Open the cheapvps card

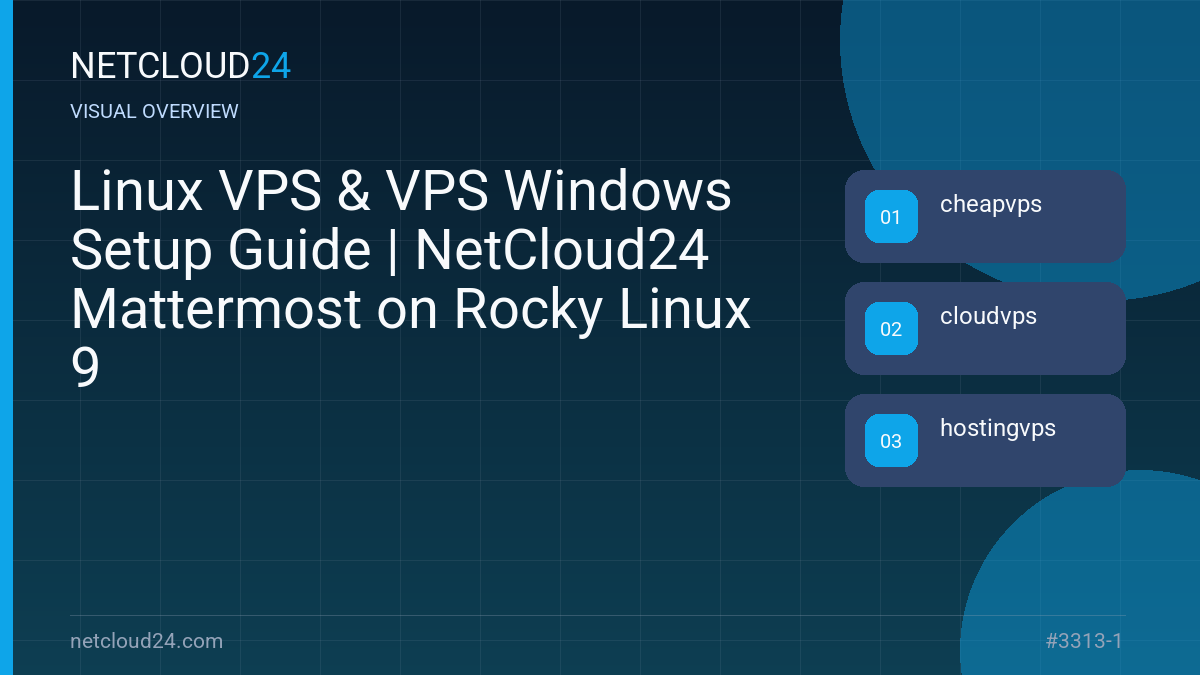pos(985,216)
